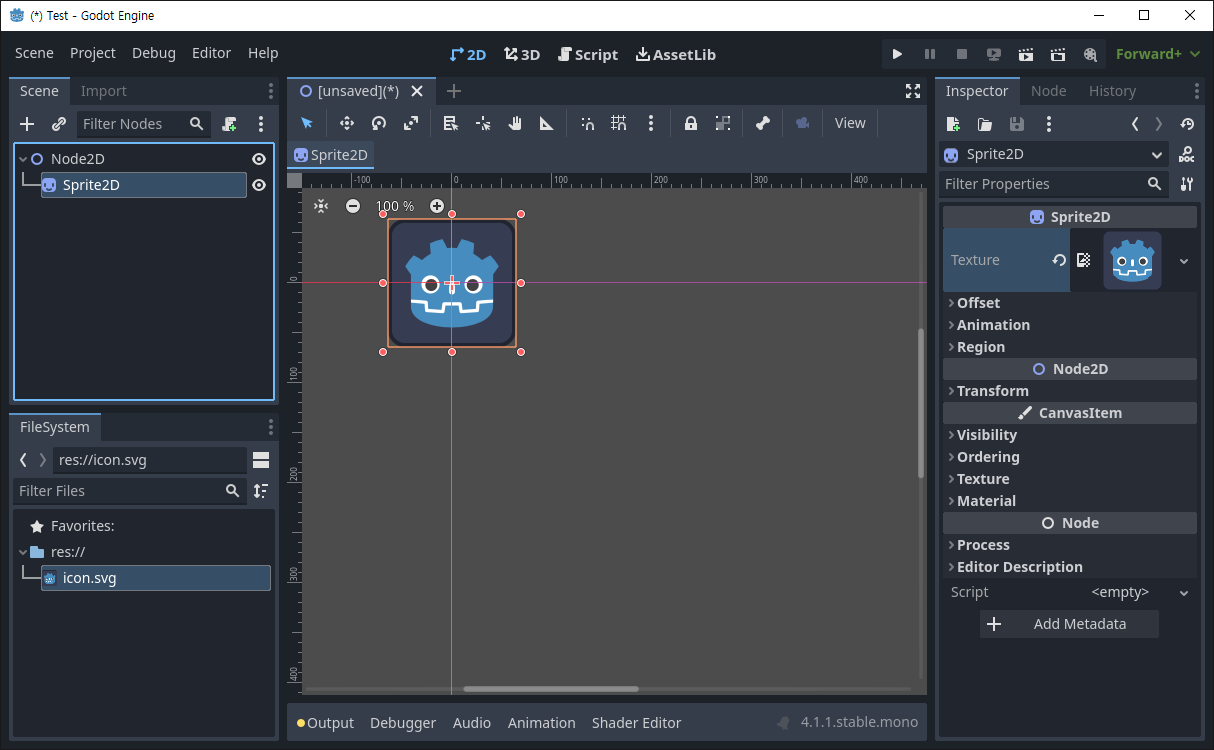Activate the Scale Mode tool

(411, 123)
